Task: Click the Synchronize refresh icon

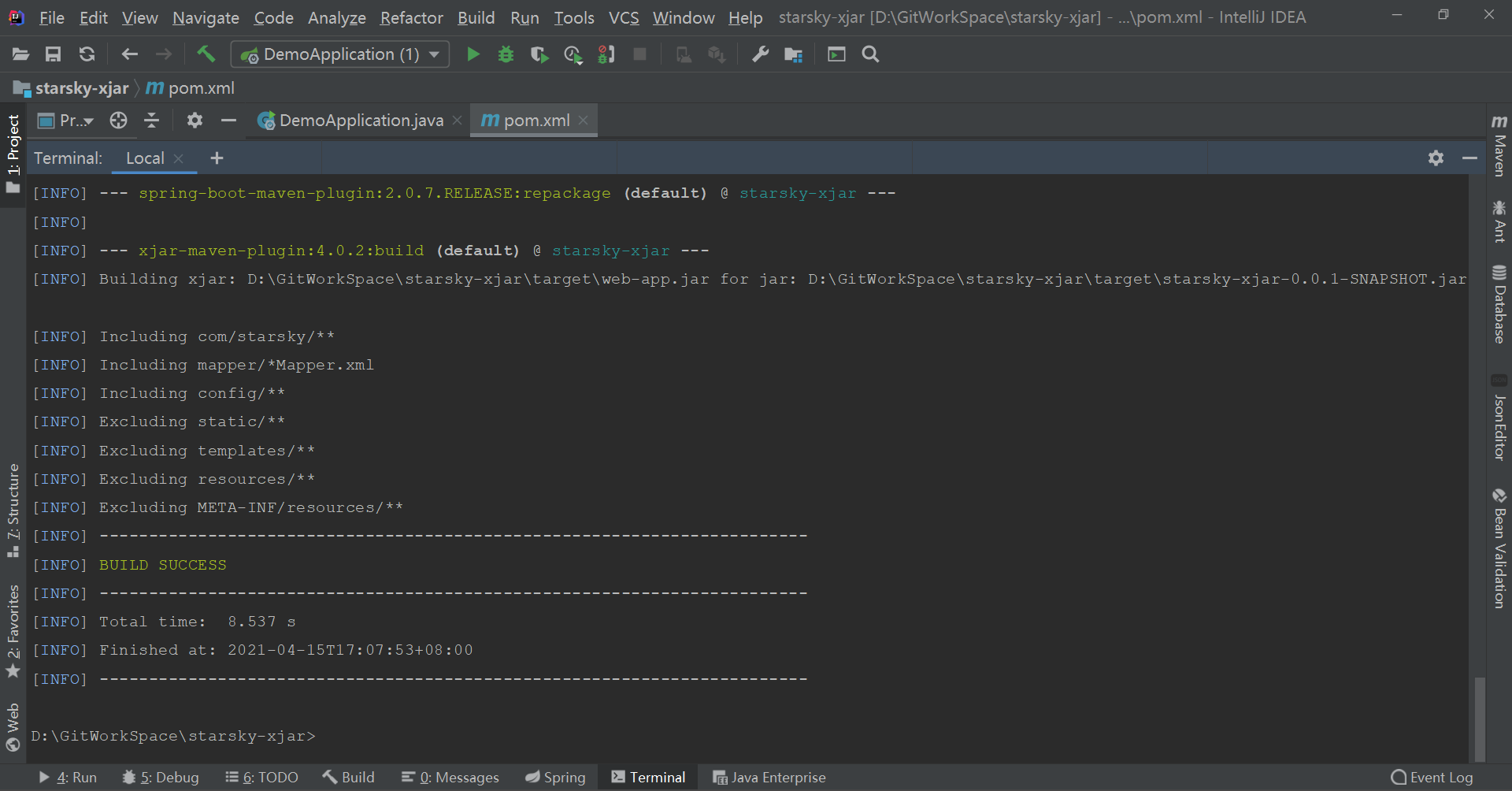Action: (87, 54)
